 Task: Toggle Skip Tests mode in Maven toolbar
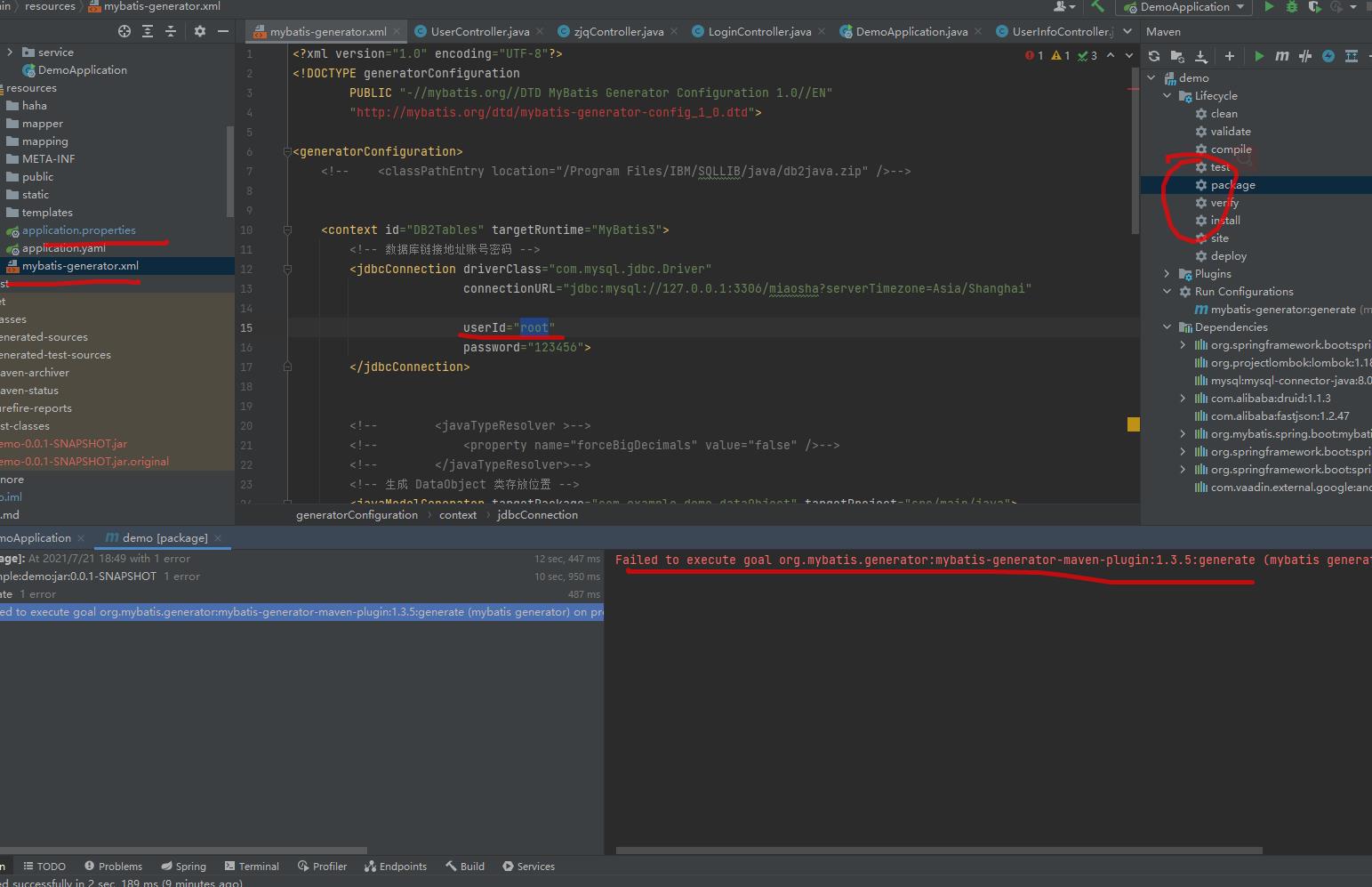(1304, 56)
